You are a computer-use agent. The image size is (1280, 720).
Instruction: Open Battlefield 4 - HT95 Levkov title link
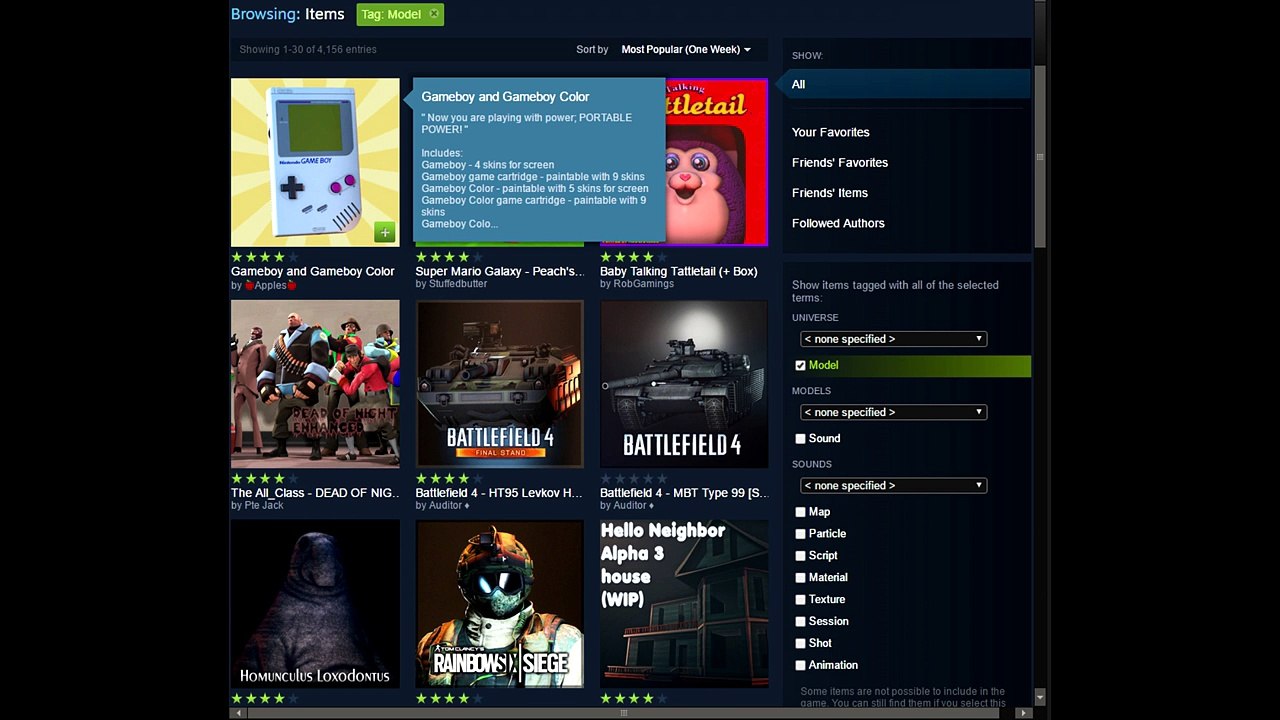point(499,493)
